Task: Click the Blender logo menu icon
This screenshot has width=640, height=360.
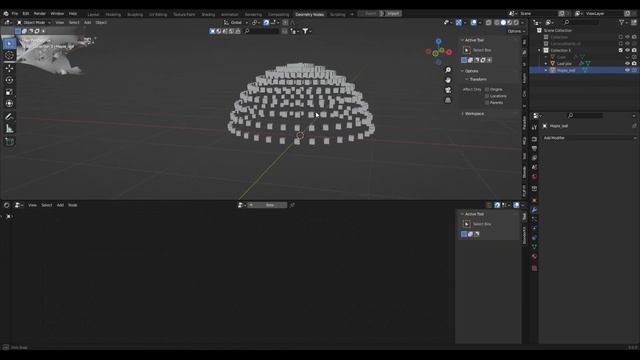Action: (6, 13)
